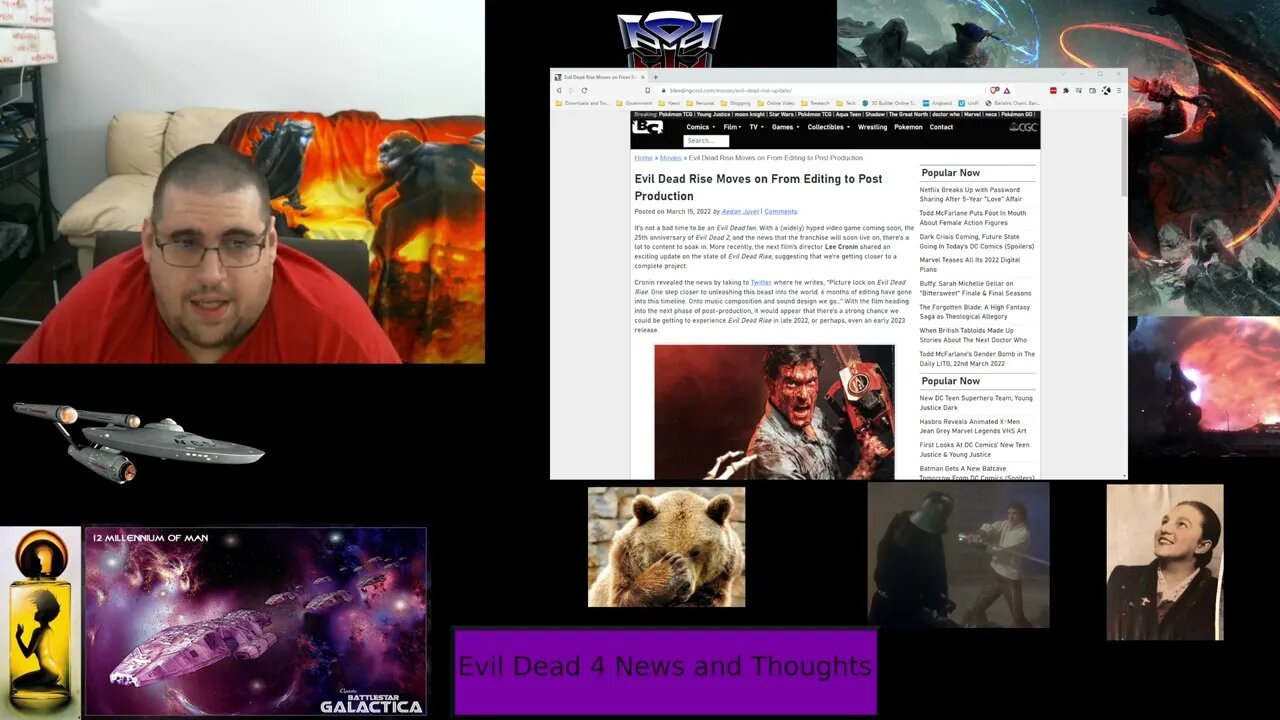This screenshot has height=720, width=1280.
Task: Open the News bookmark folder
Action: click(669, 103)
